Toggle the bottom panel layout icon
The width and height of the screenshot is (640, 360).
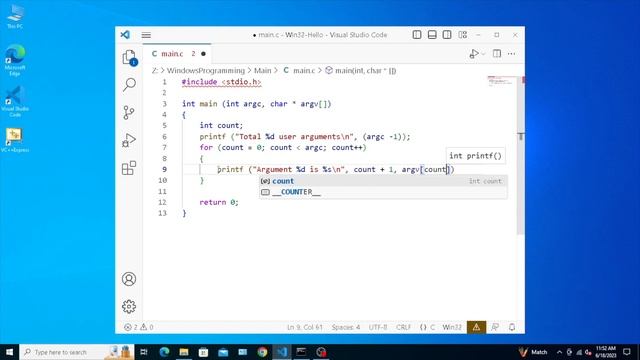click(x=432, y=35)
